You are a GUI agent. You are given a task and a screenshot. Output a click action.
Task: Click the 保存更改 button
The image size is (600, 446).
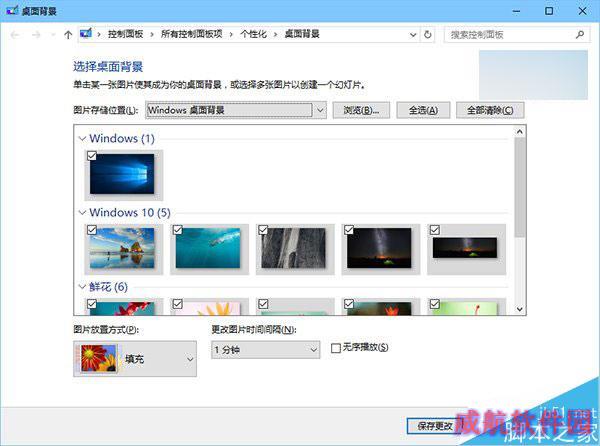[435, 425]
